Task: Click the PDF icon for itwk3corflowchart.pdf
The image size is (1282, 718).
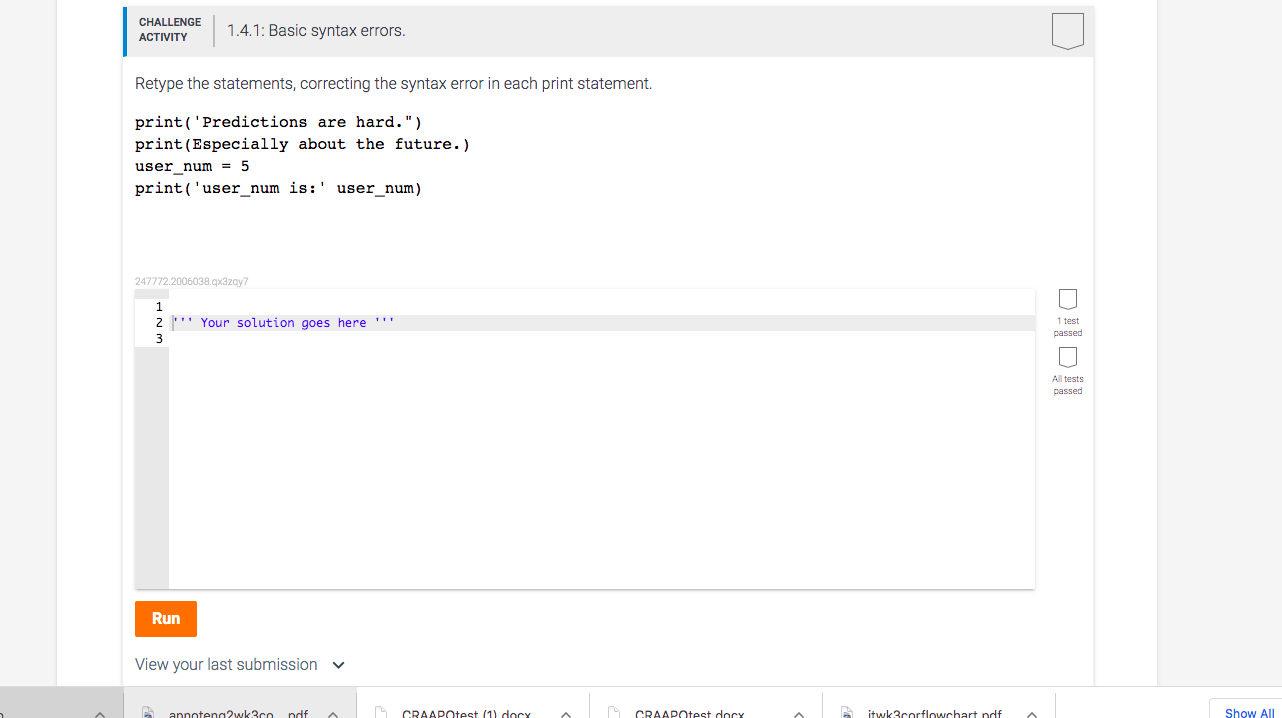Action: (846, 712)
